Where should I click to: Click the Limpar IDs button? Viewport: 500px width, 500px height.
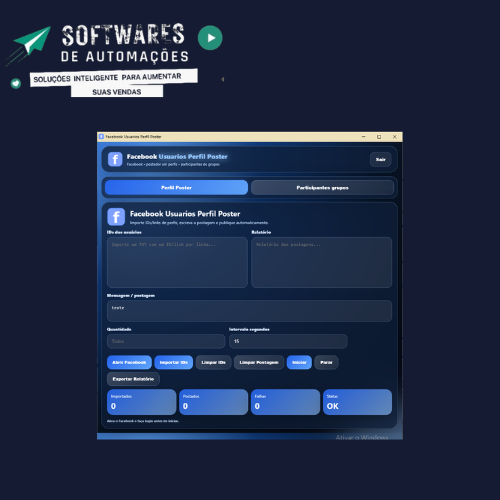213,362
